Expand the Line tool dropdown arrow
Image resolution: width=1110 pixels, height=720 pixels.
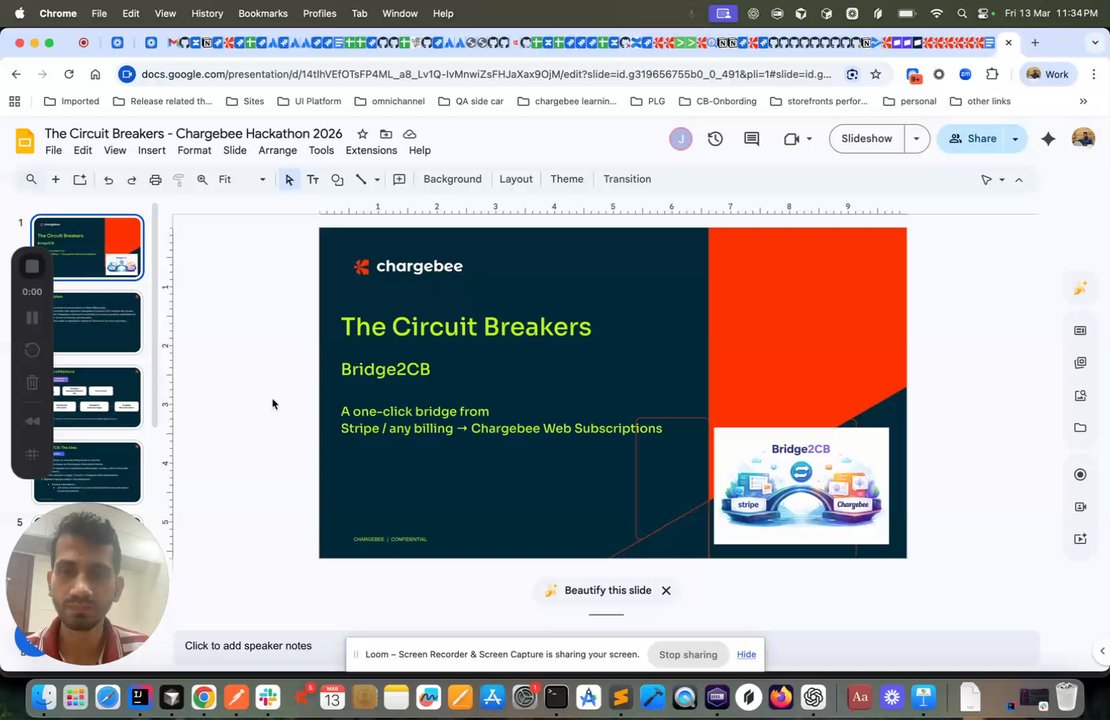click(x=377, y=180)
